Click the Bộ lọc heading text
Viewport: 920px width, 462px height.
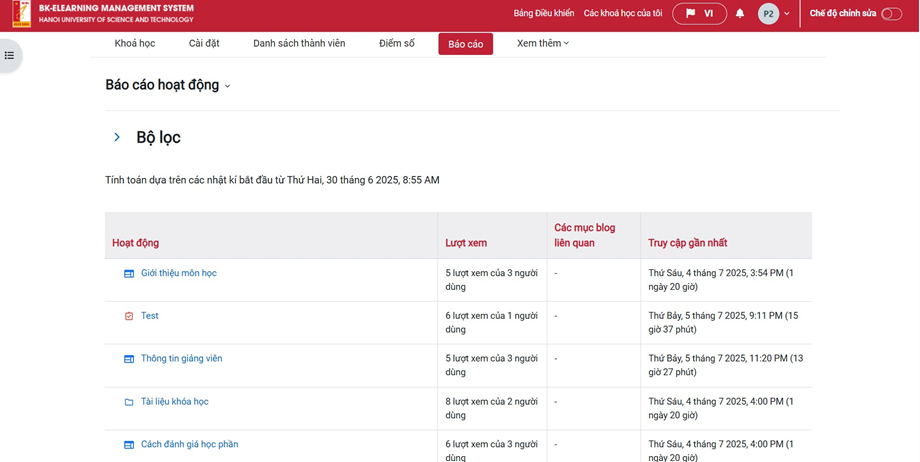(158, 137)
